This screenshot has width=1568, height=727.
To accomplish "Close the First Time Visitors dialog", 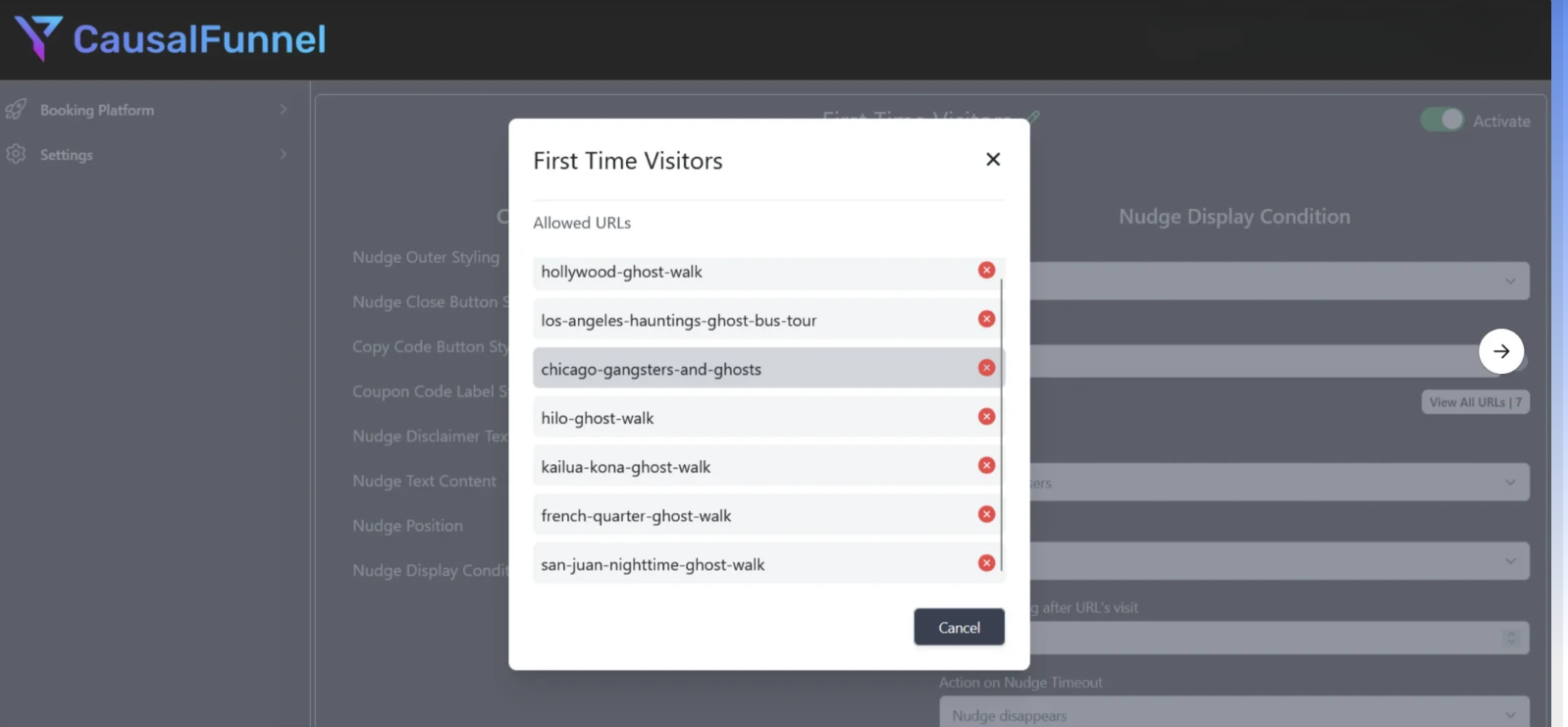I will [x=993, y=159].
